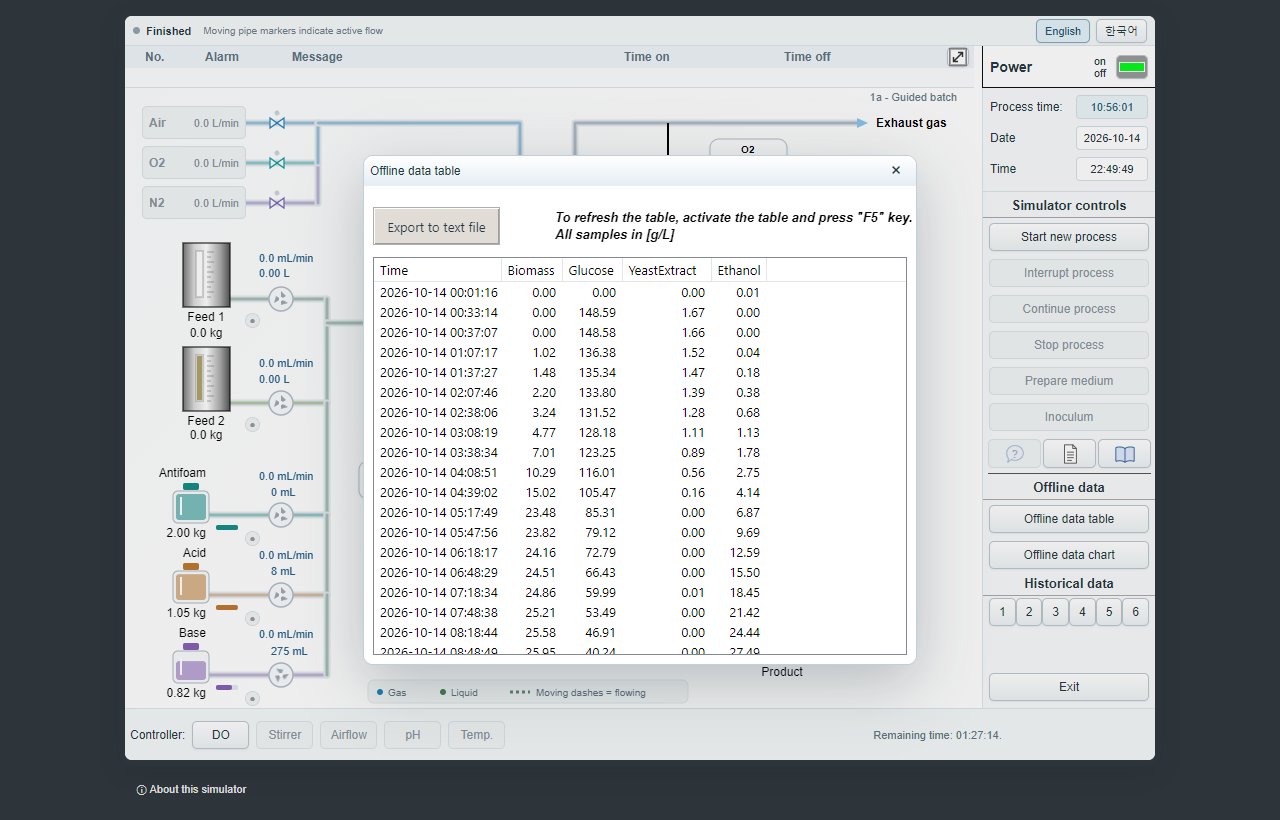
Task: Switch language to 한국어
Action: tap(1121, 31)
